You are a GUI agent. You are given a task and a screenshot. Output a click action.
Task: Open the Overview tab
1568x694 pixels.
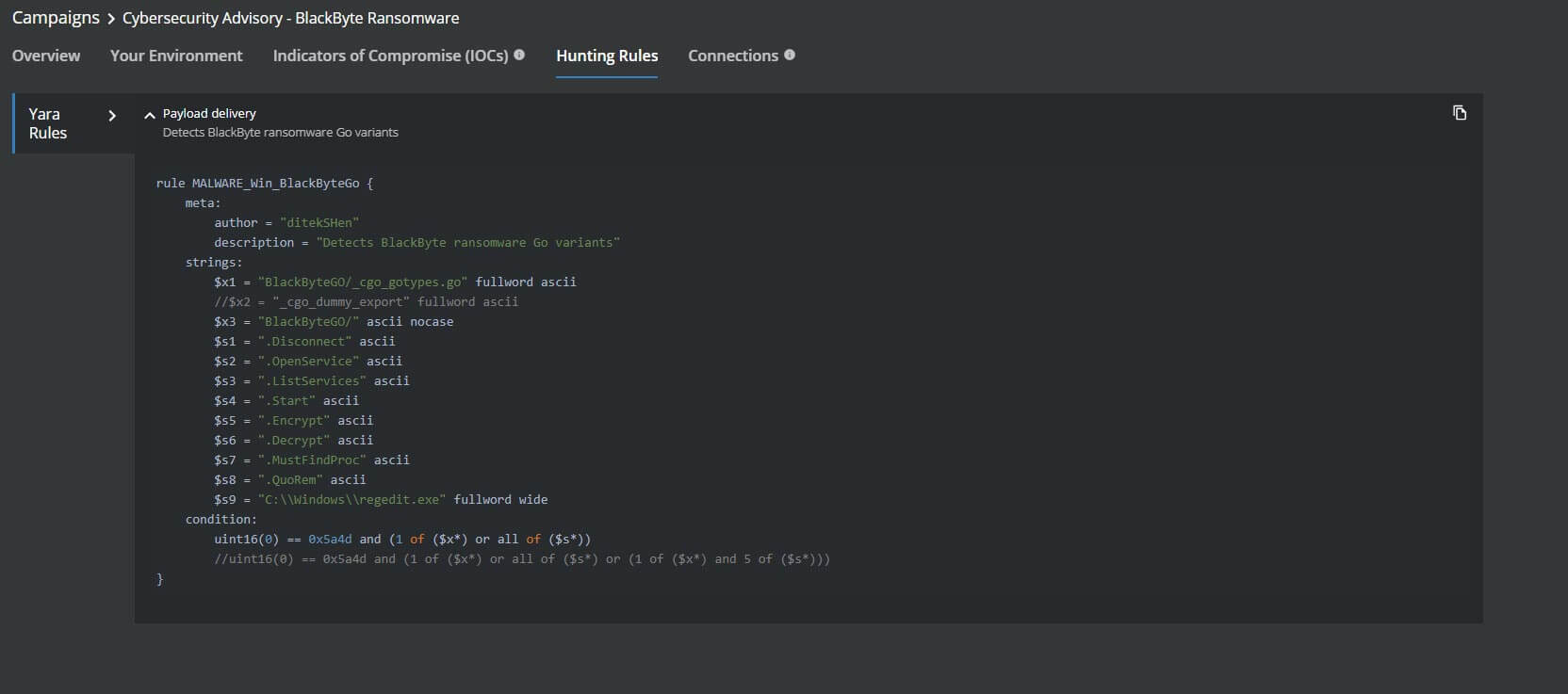point(46,56)
